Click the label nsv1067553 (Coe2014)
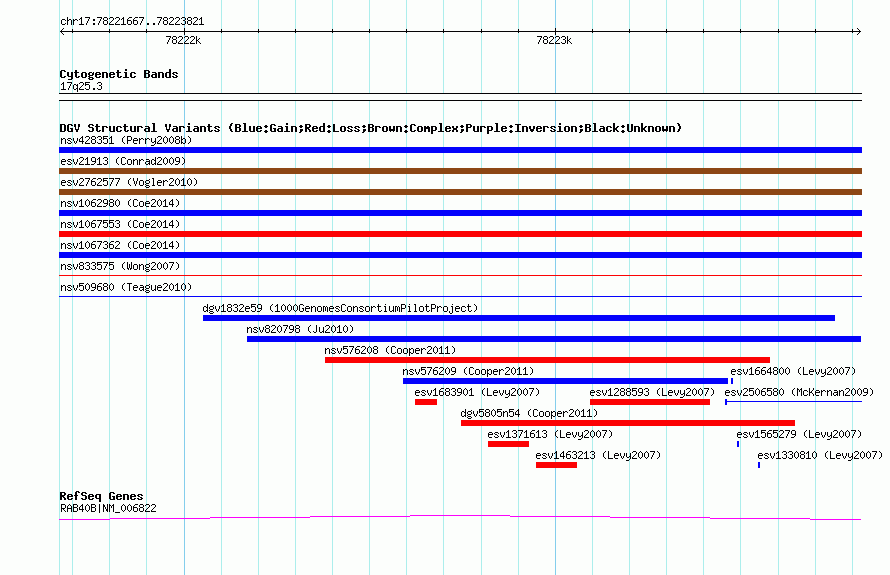The image size is (890, 575). pyautogui.click(x=120, y=224)
